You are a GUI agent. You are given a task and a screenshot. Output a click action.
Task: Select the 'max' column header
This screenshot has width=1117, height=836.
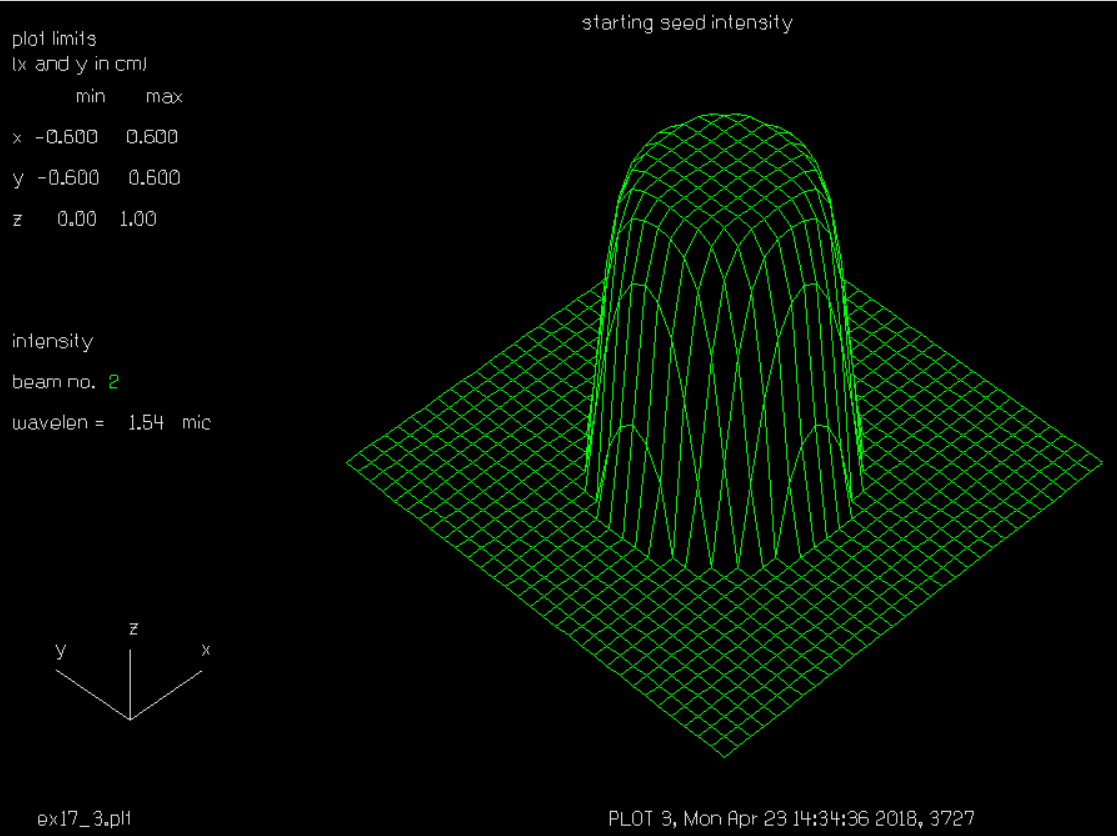[x=164, y=97]
